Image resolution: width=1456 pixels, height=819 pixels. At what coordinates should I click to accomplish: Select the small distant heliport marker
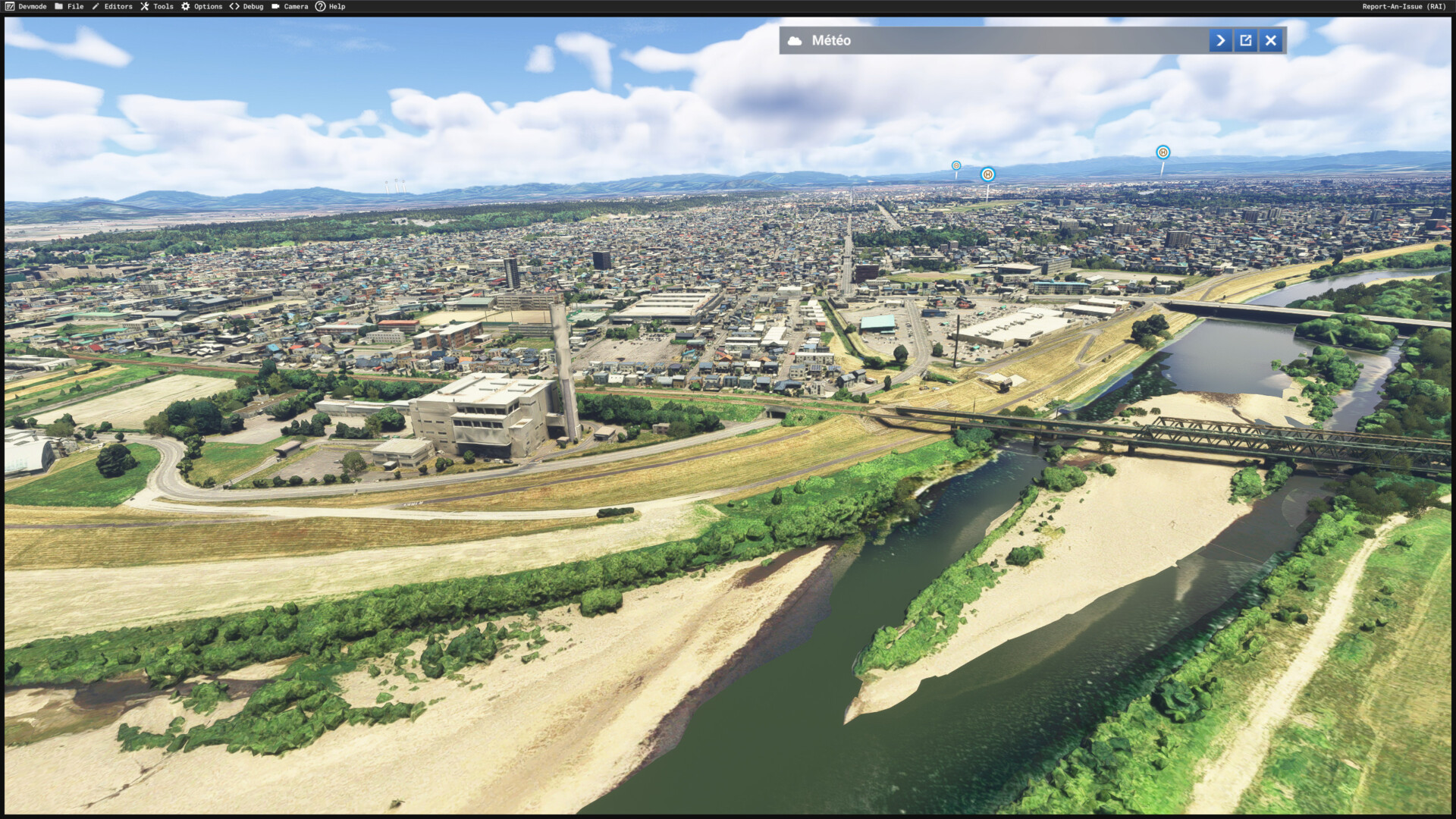[956, 165]
